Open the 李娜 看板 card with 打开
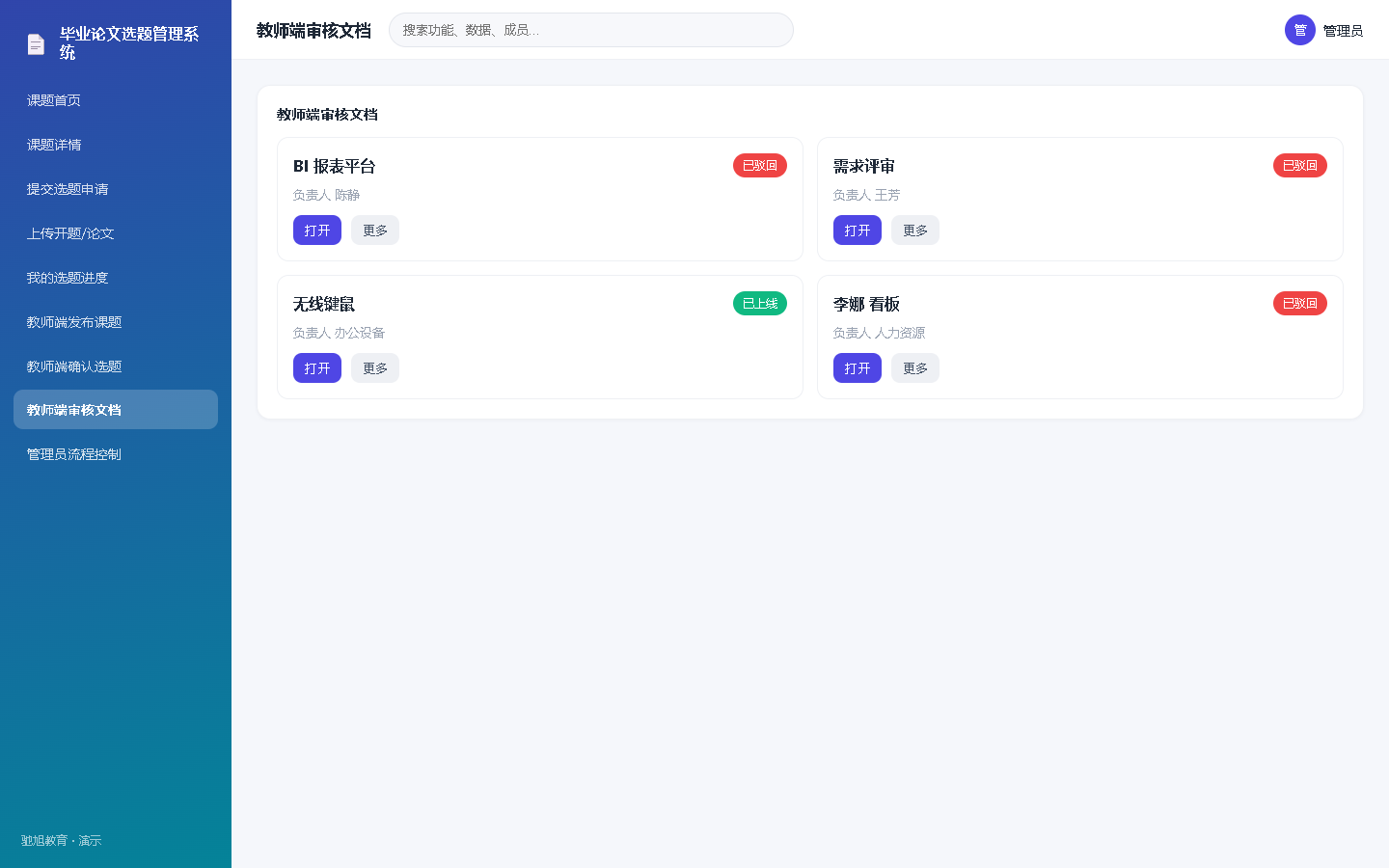Viewport: 1389px width, 868px height. click(x=858, y=368)
